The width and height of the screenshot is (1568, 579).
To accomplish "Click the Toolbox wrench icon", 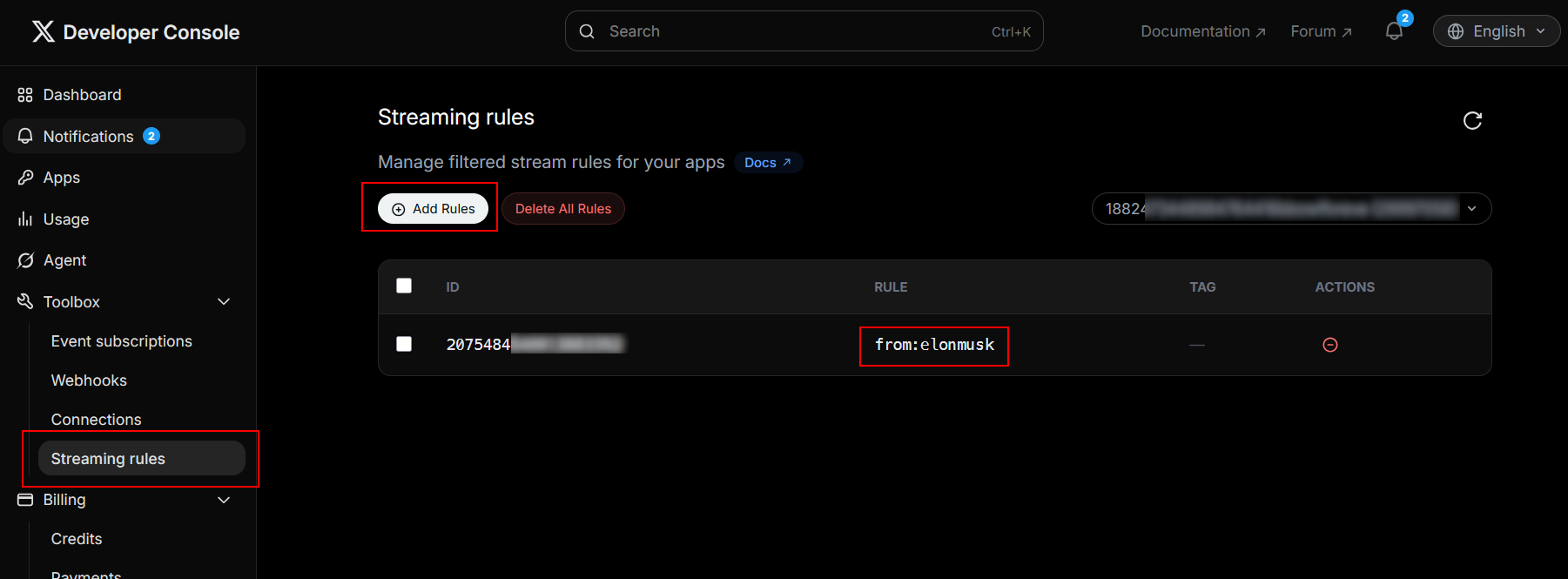I will 25,301.
